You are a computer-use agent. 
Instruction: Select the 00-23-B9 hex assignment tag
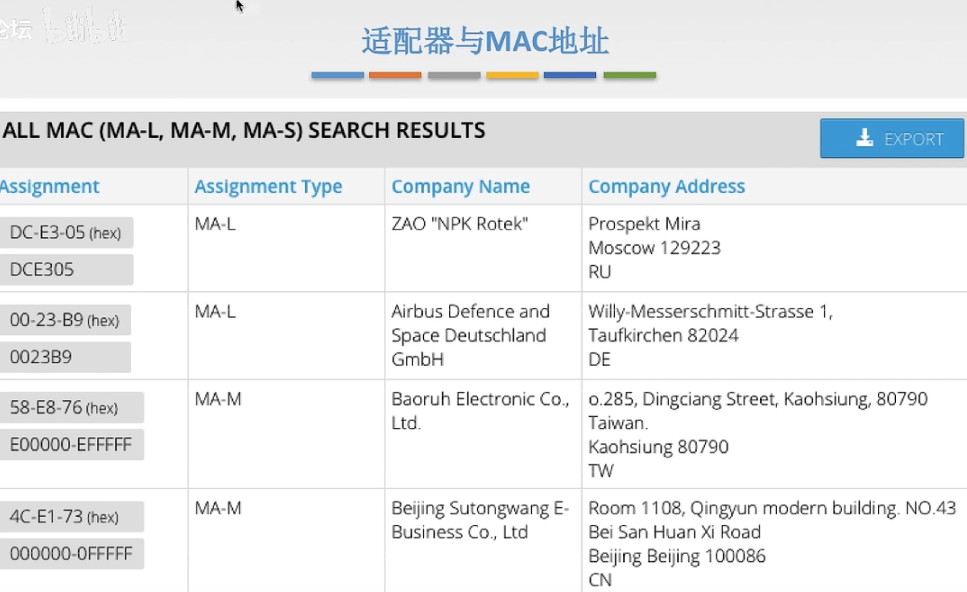pyautogui.click(x=65, y=320)
